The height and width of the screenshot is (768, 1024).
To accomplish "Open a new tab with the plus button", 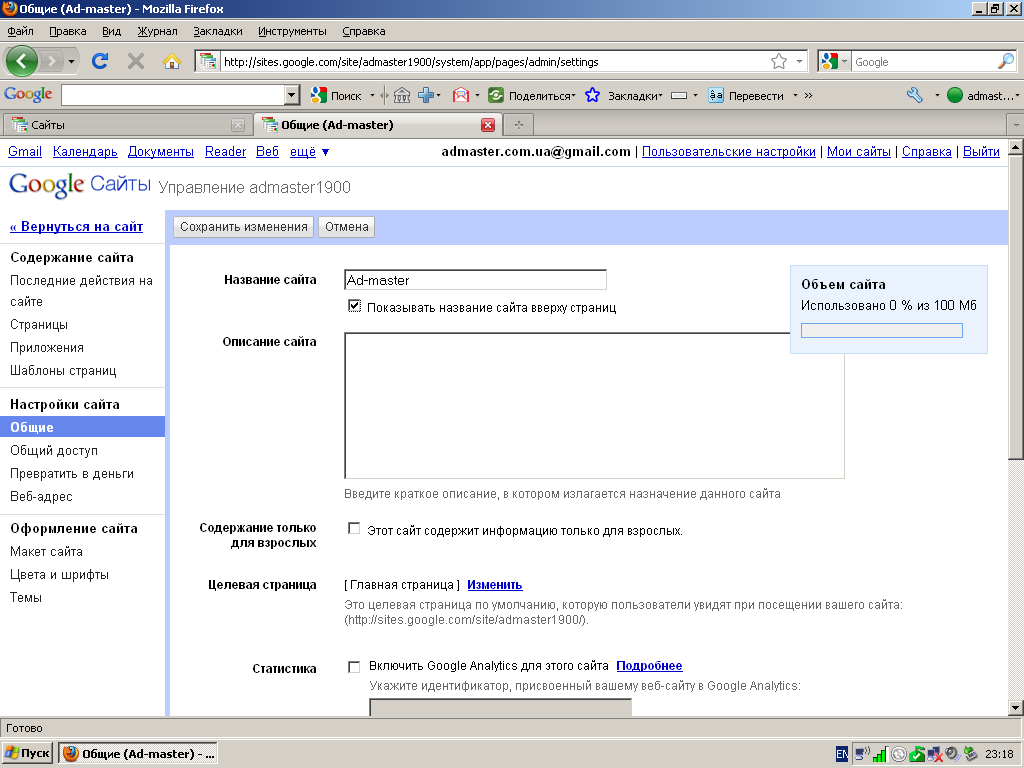I will (519, 124).
